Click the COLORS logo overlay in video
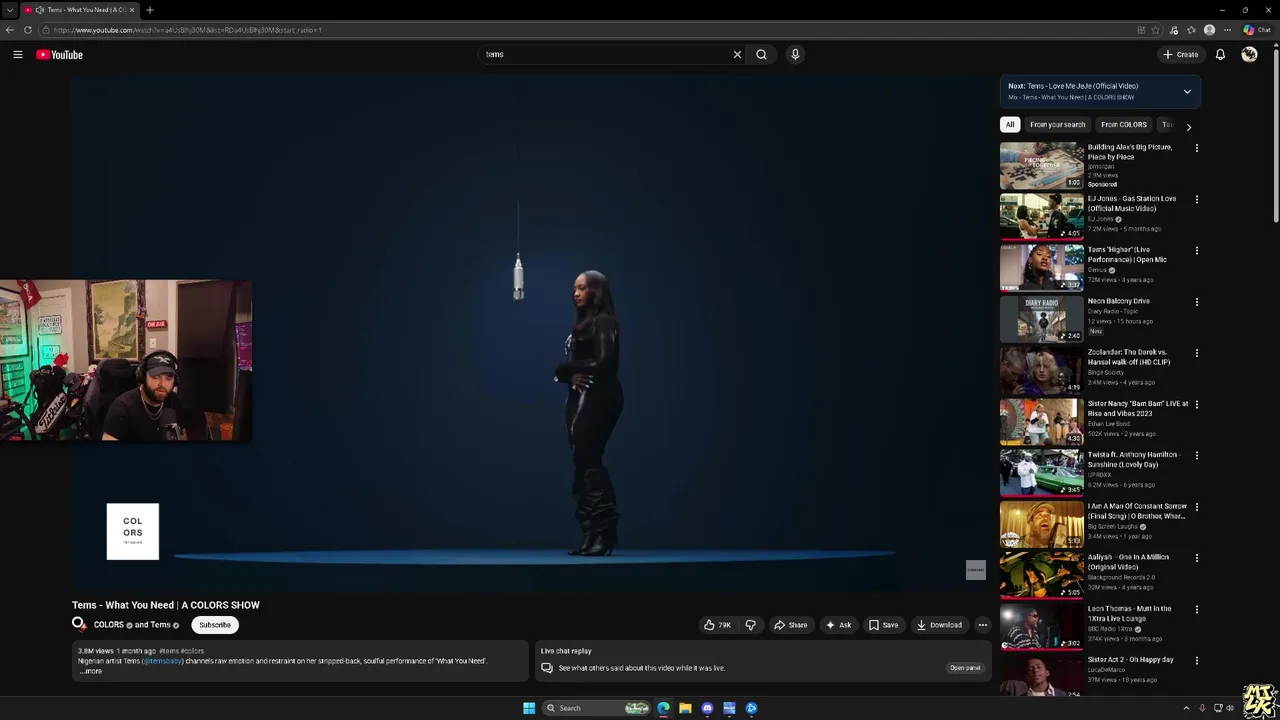1280x720 pixels. pos(133,531)
